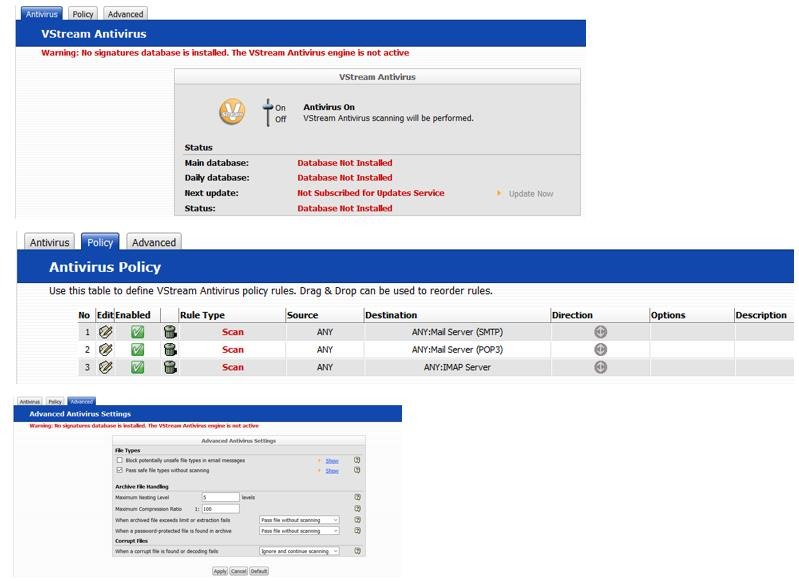Select Antivirus tab above Antivirus Policy header
The image size is (799, 581).
pos(49,243)
